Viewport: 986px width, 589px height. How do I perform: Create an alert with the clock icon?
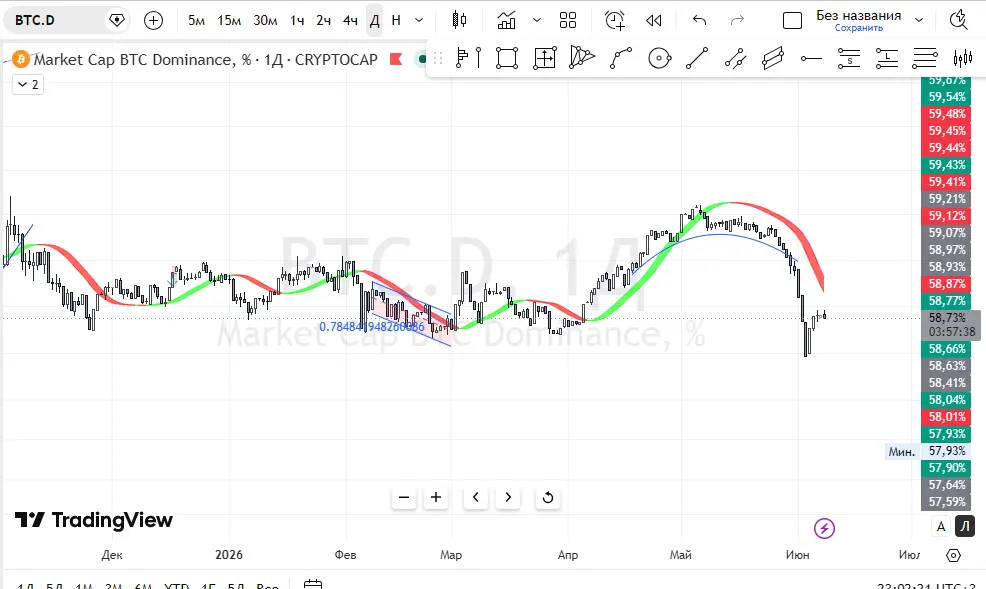tap(614, 20)
